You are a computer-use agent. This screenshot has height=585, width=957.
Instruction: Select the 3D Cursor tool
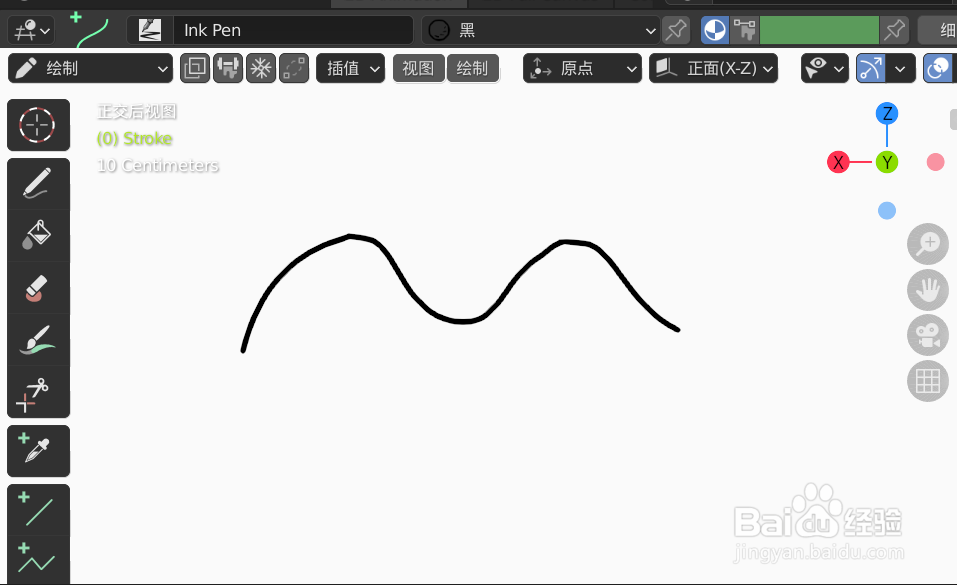[x=38, y=125]
